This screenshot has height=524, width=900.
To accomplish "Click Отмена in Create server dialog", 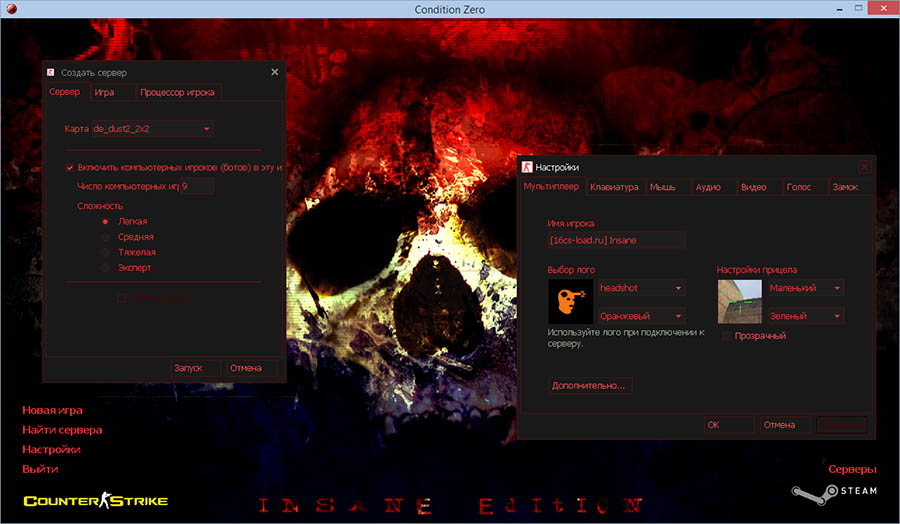I will coord(252,368).
